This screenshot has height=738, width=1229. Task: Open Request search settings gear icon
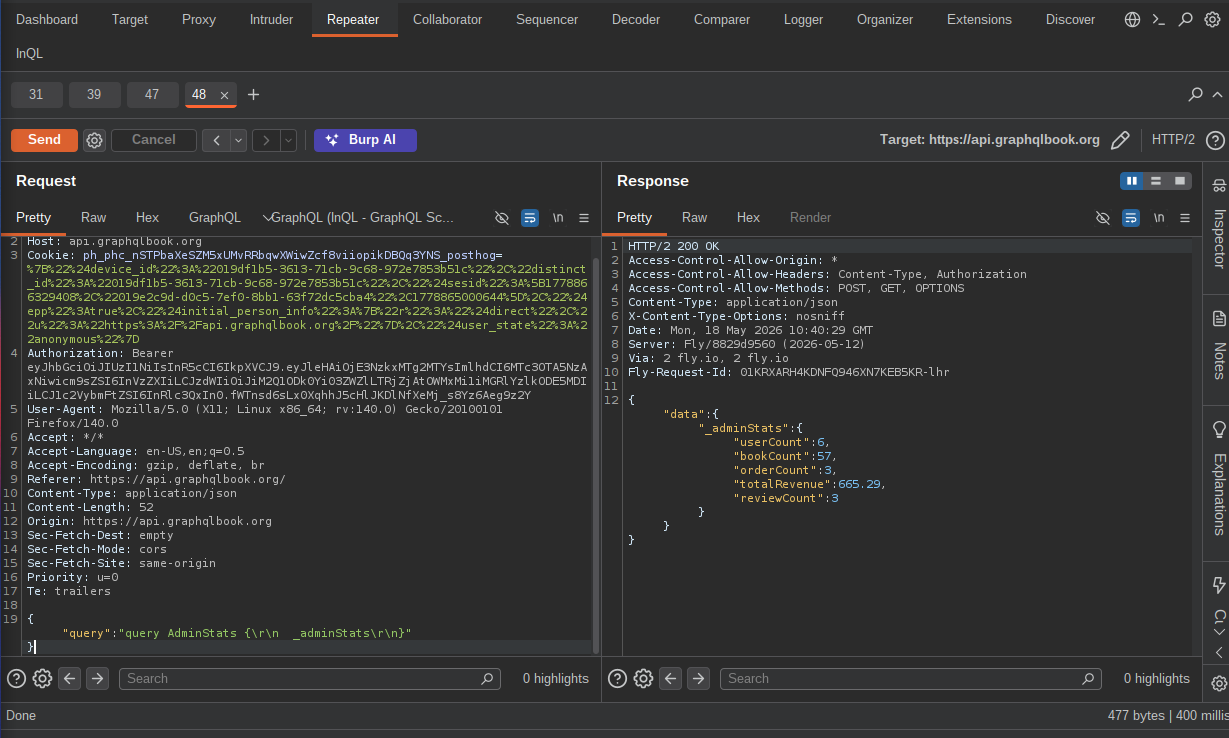(x=42, y=678)
